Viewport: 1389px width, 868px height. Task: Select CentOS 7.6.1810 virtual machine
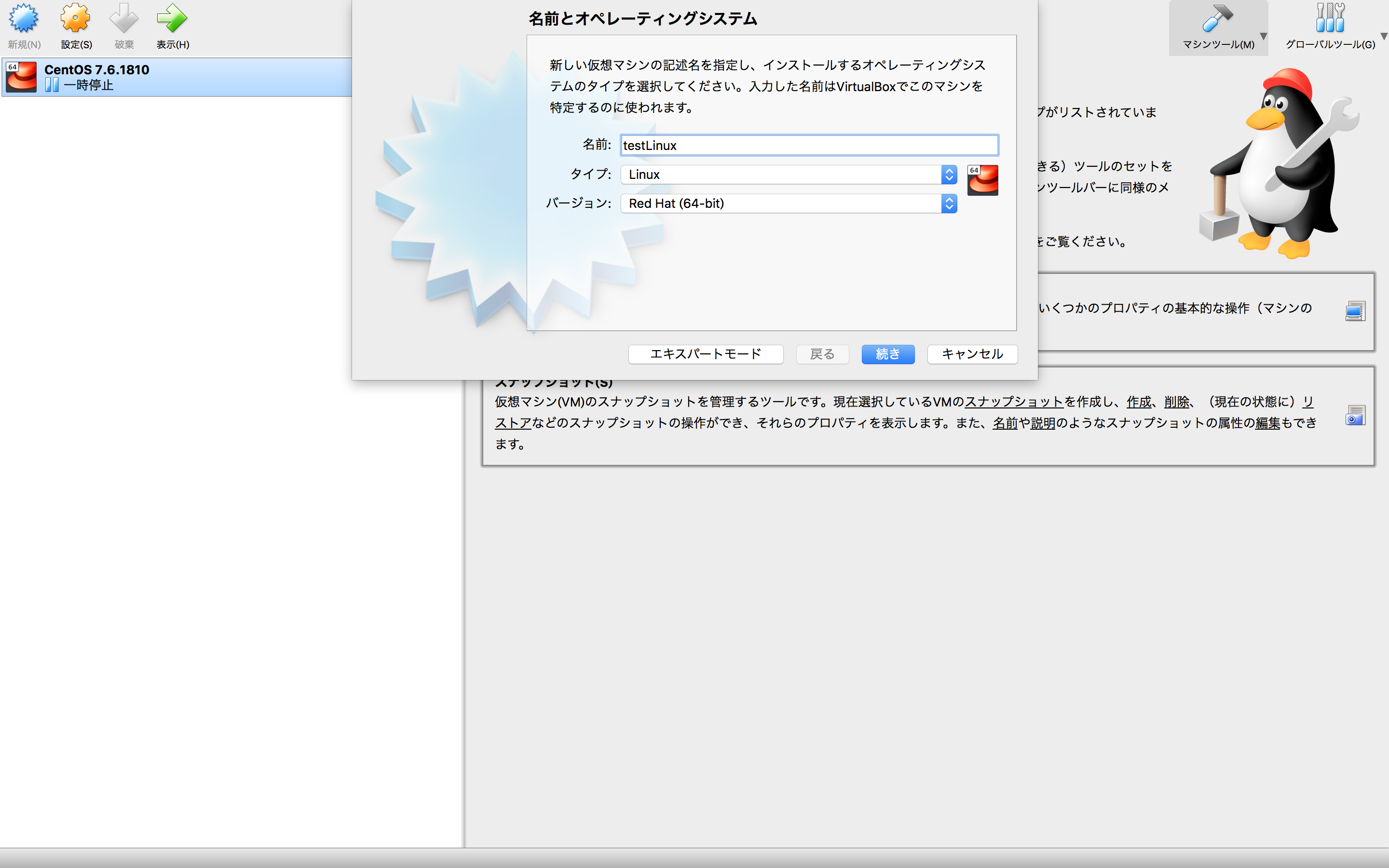click(177, 77)
